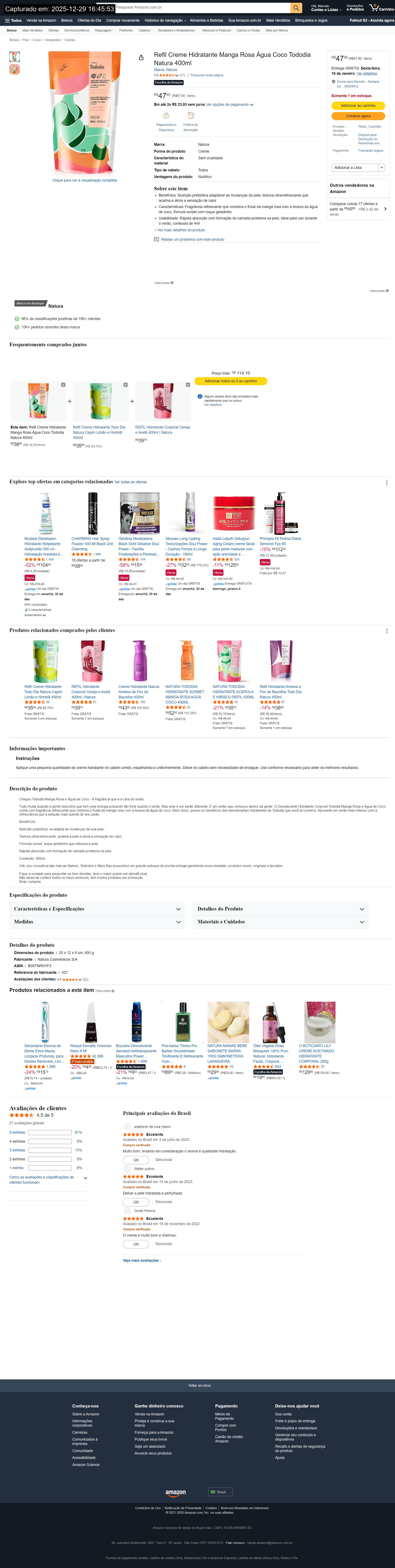Click Adicionar ao carrinho button

pos(358,105)
